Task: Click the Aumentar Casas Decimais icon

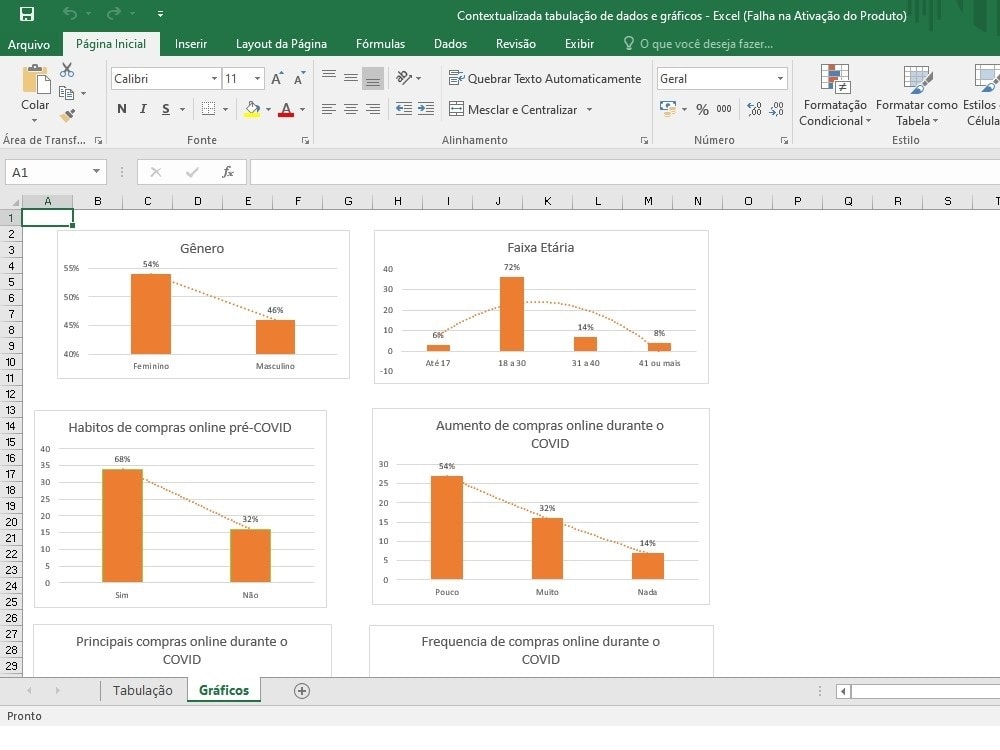Action: 754,108
